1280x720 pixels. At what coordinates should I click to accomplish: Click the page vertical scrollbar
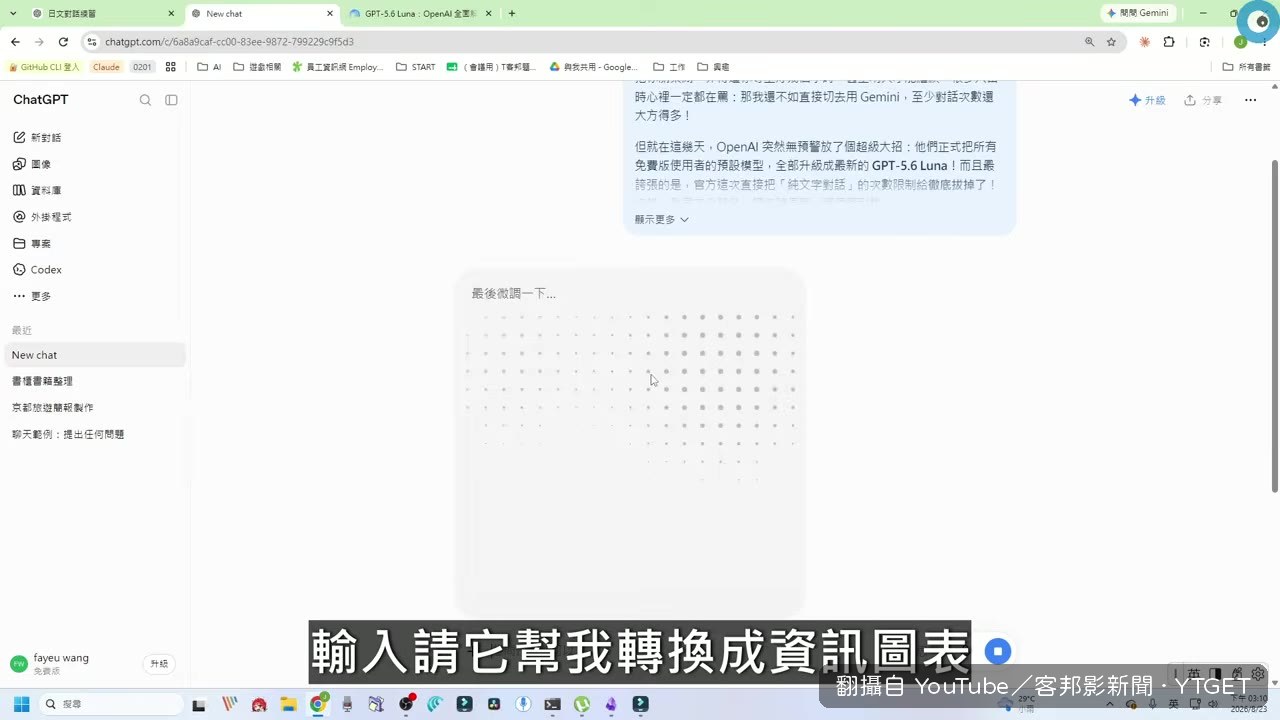click(x=1274, y=325)
